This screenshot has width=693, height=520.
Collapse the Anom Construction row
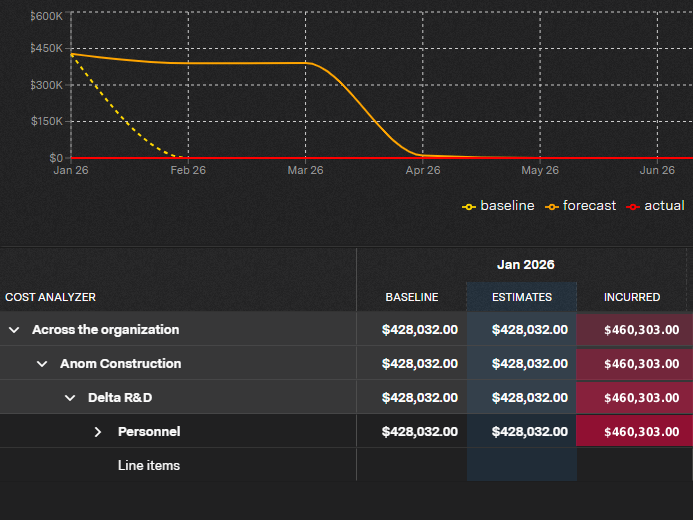(x=42, y=364)
